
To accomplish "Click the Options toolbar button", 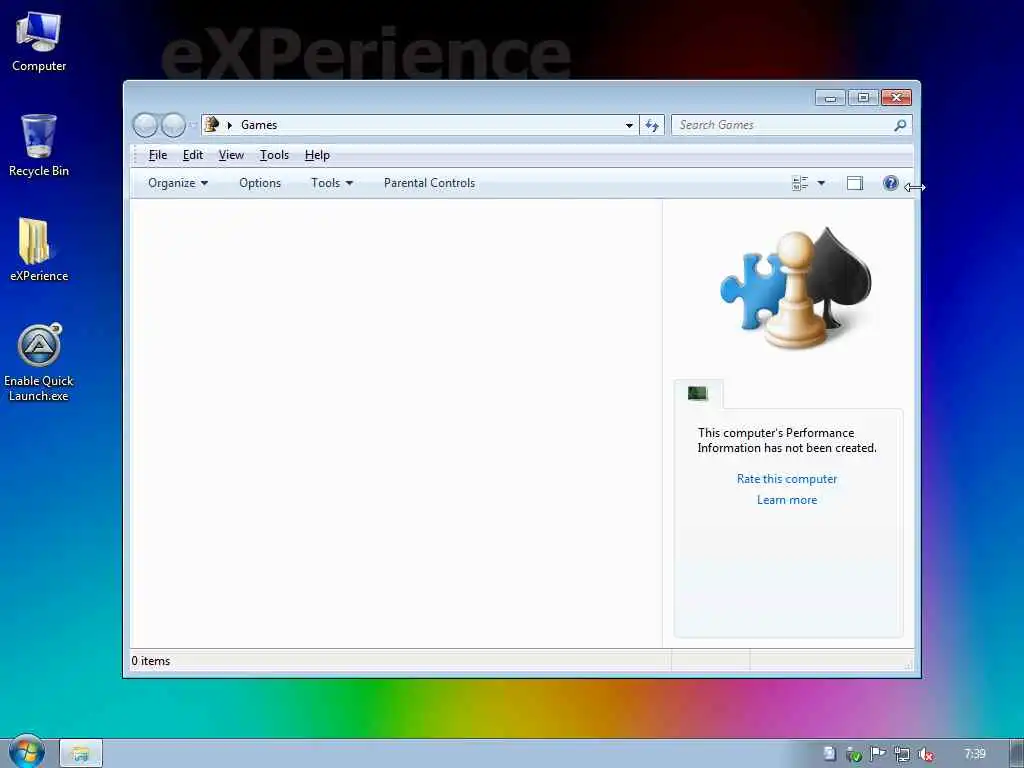I will [260, 184].
